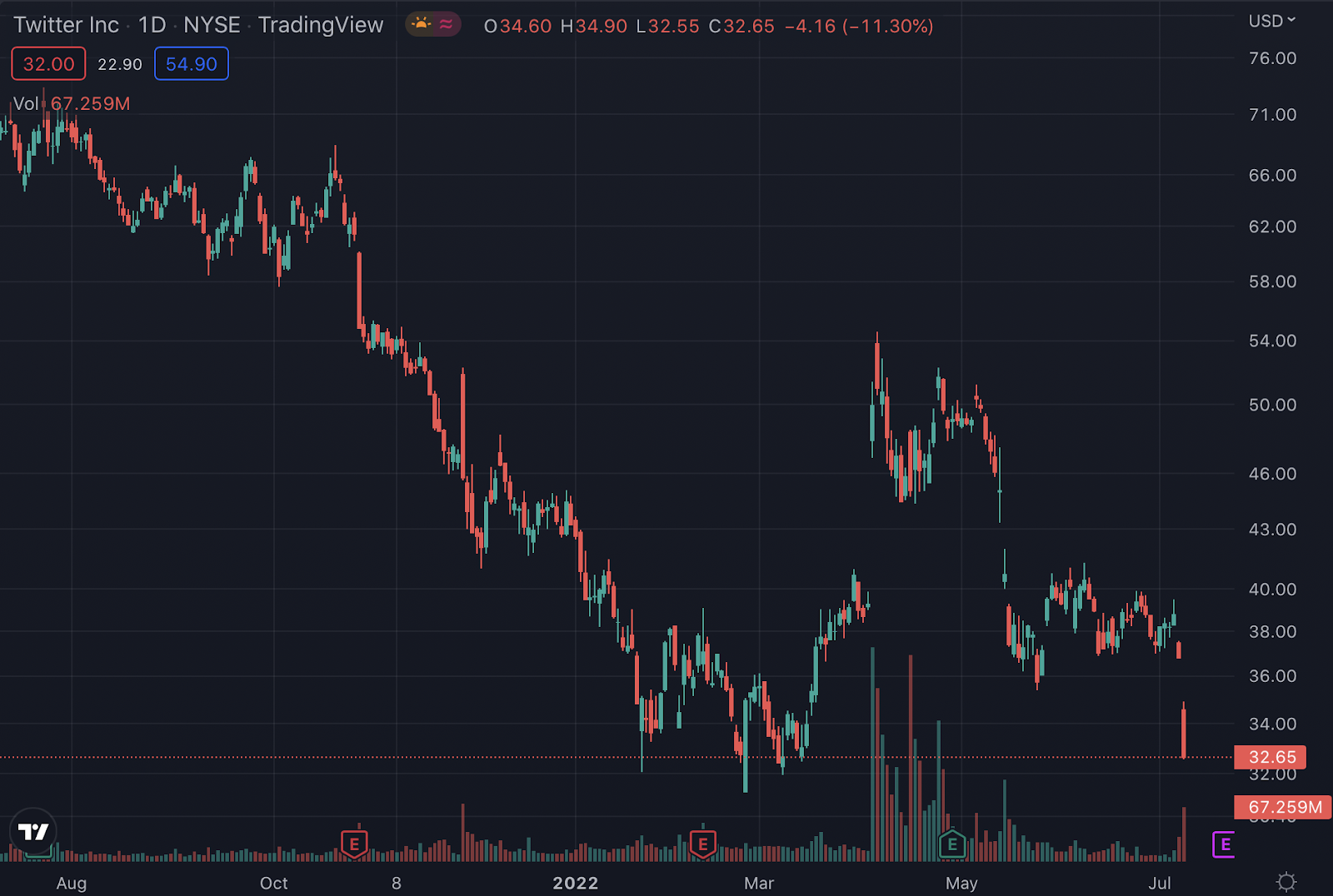
Task: Open chart settings gear icon
Action: click(1286, 882)
